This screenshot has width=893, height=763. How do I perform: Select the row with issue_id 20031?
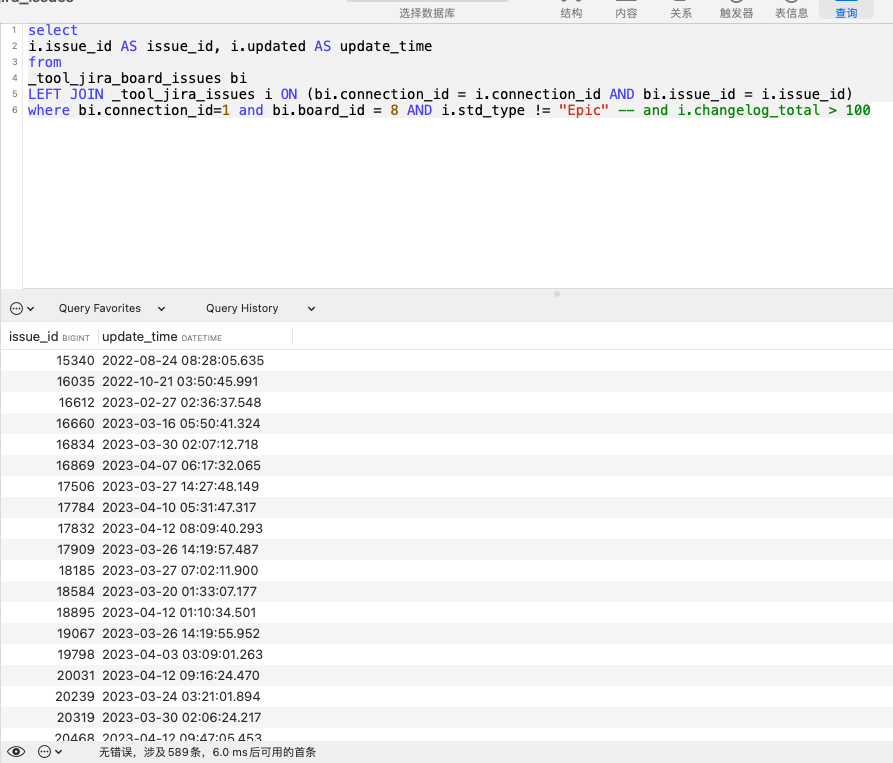point(446,675)
